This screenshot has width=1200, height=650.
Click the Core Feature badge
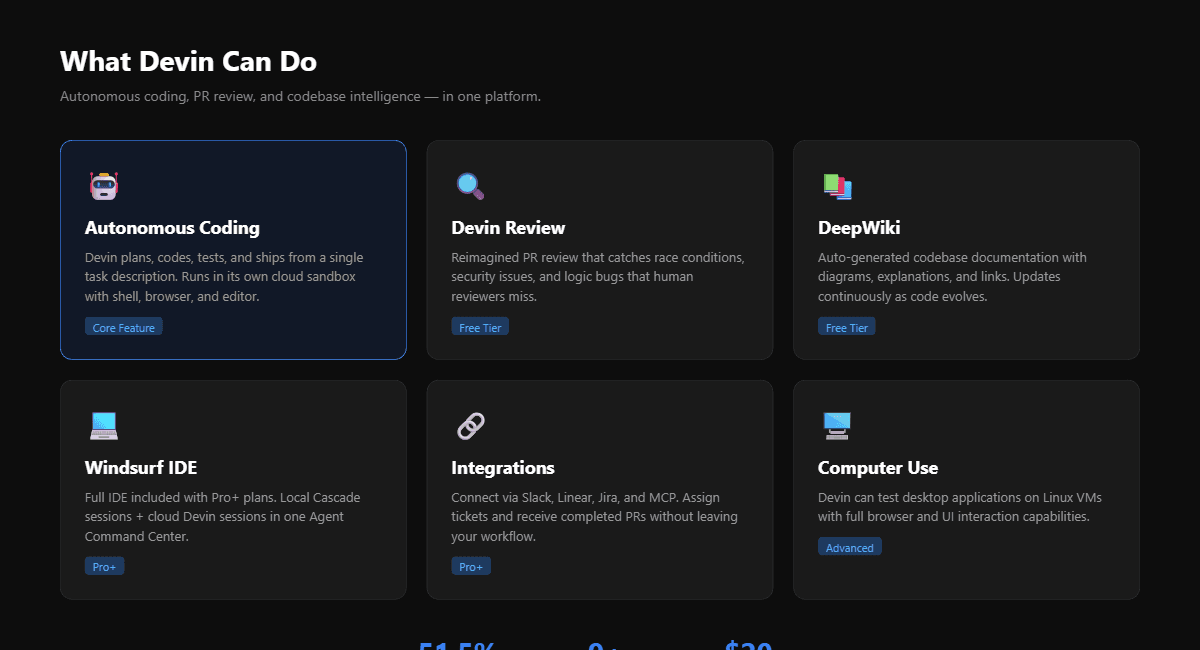point(123,326)
